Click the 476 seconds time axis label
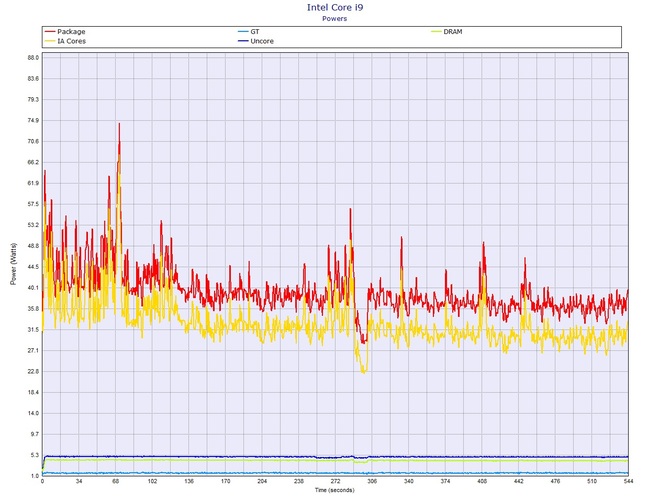Screen dimensions: 670x502 pyautogui.click(x=555, y=481)
